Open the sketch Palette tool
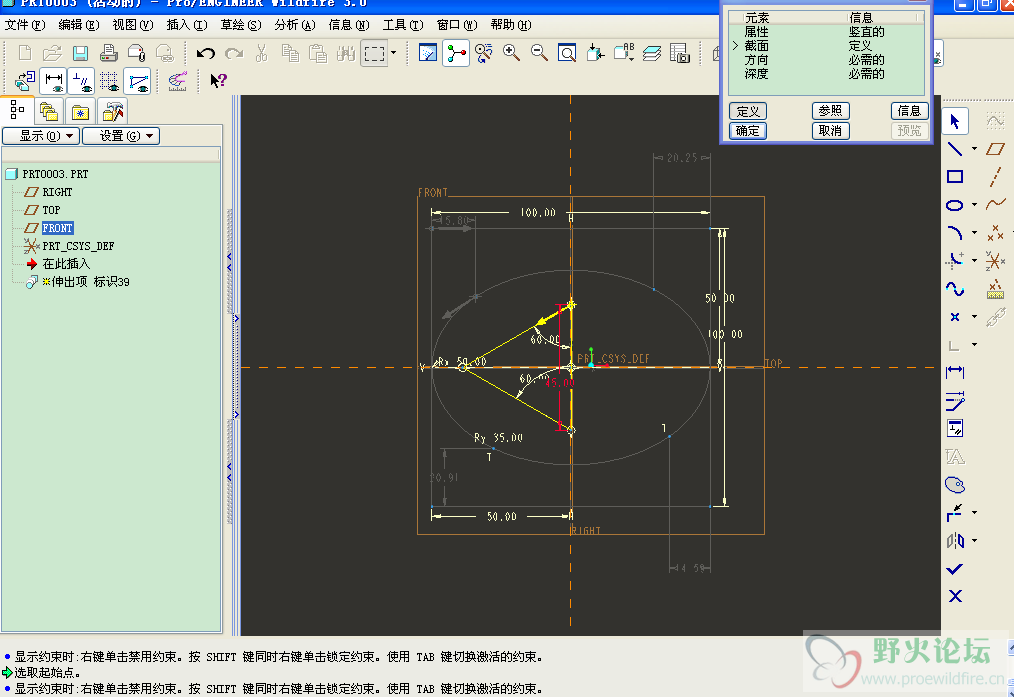This screenshot has height=697, width=1014. [955, 484]
